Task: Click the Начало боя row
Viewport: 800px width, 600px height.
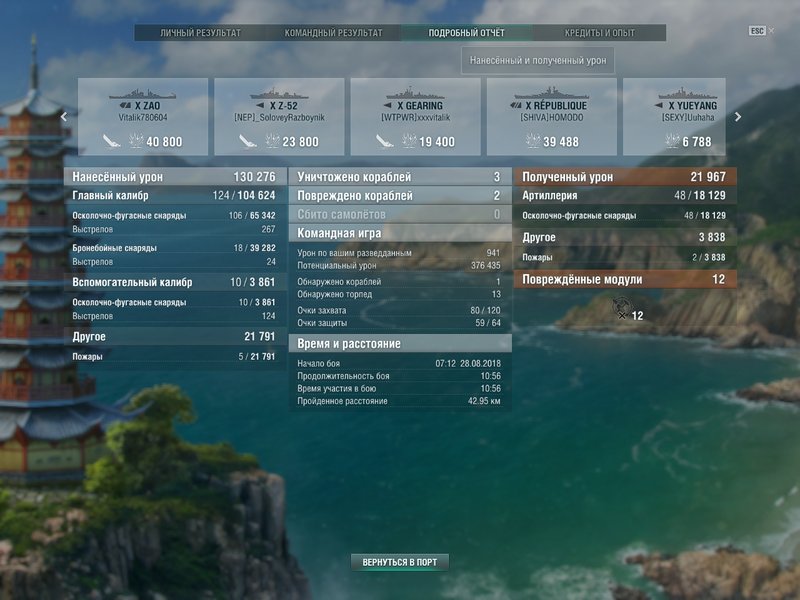Action: [400, 363]
